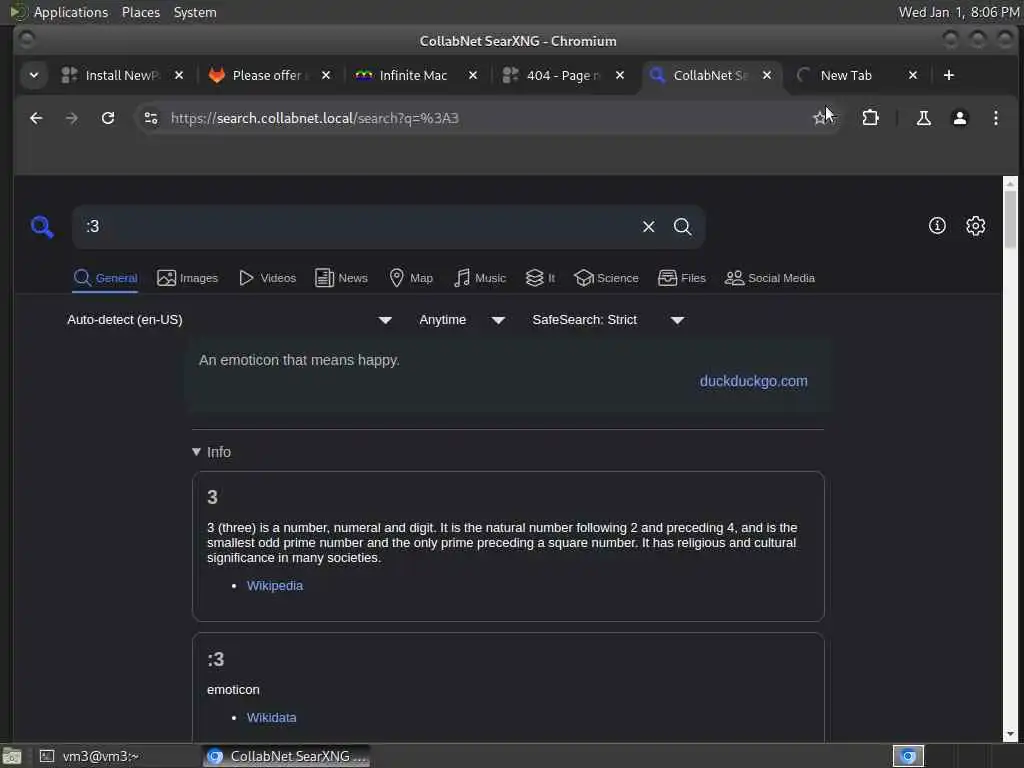This screenshot has width=1024, height=768.
Task: Click the page vertical scrollbar thumb
Action: pos(1010,219)
